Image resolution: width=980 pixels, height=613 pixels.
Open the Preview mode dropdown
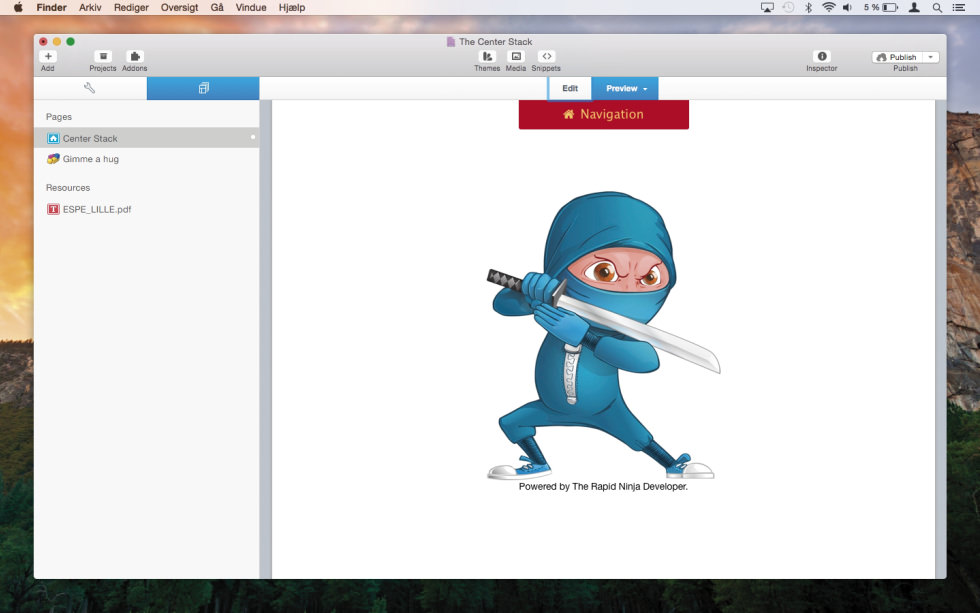[625, 88]
